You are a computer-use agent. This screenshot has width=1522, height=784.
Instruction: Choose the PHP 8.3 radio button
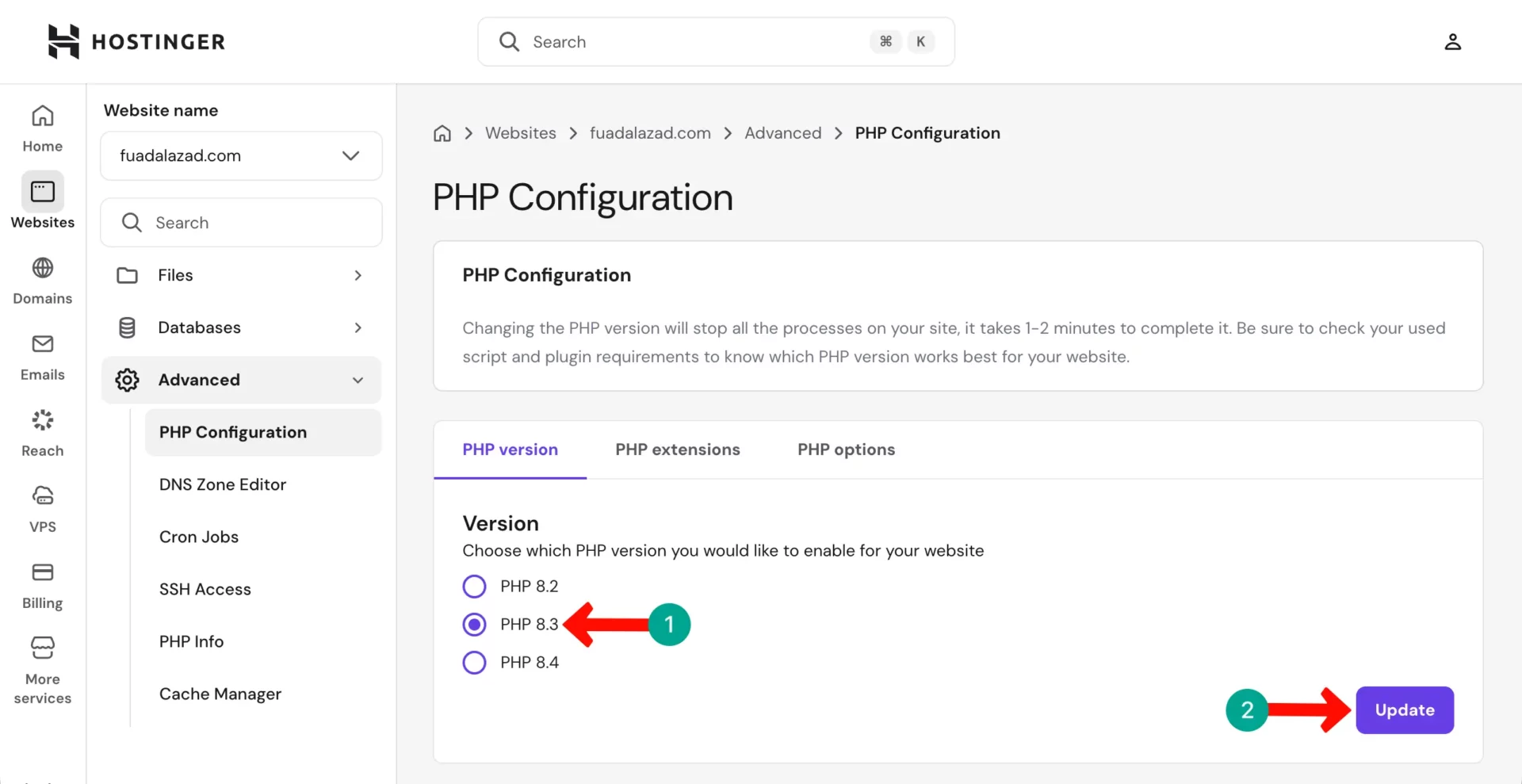[474, 624]
